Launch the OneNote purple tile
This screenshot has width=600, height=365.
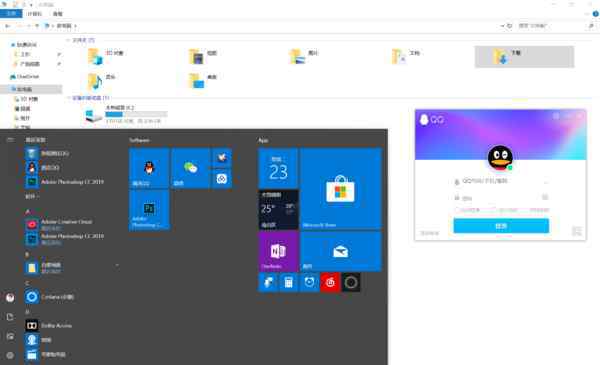tap(279, 251)
